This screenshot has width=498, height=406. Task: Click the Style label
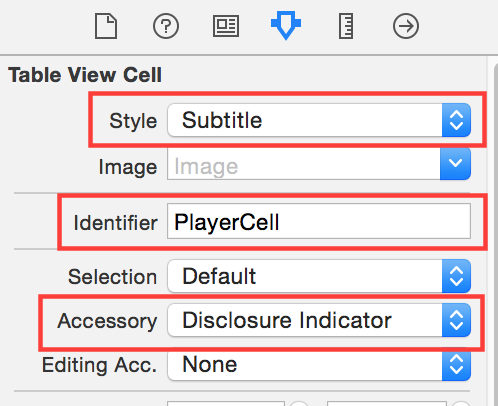pyautogui.click(x=133, y=121)
